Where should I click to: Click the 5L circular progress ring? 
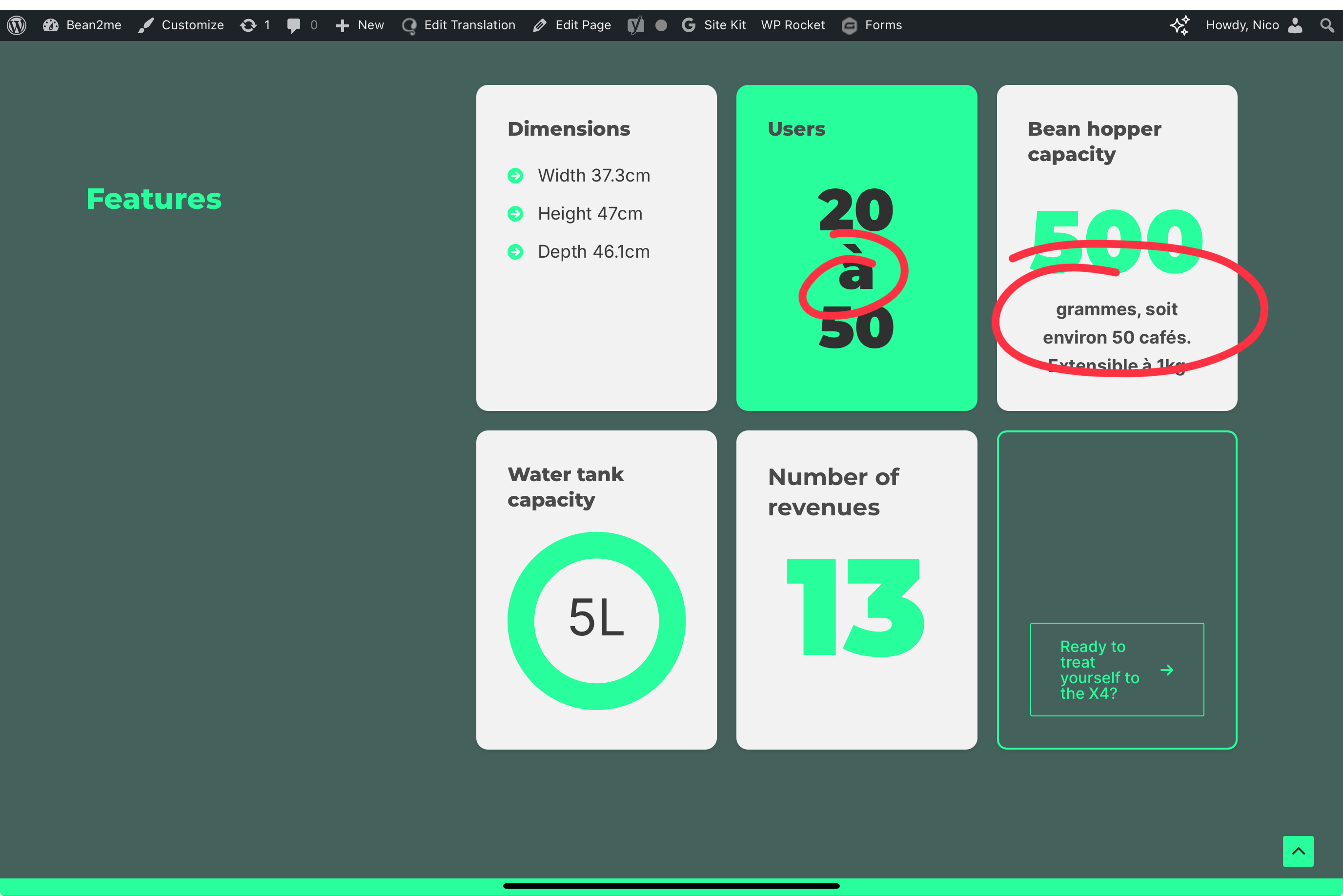[596, 621]
